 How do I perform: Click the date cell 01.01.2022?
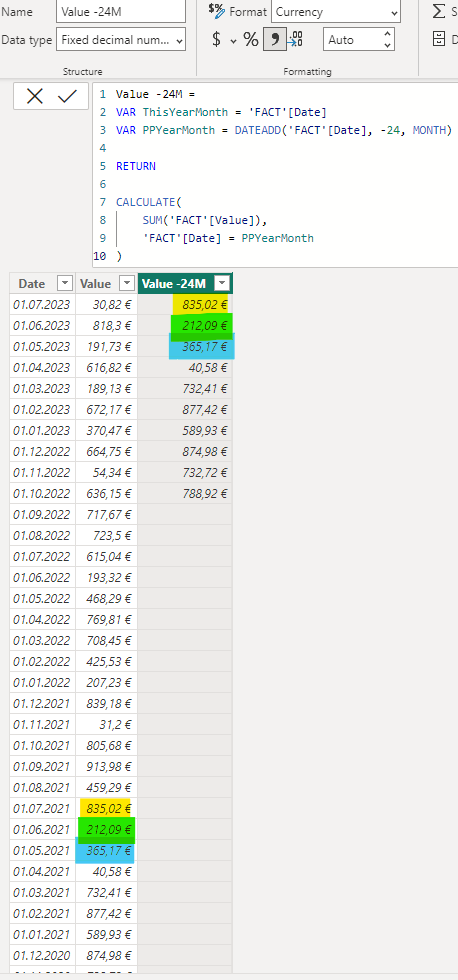(42, 682)
